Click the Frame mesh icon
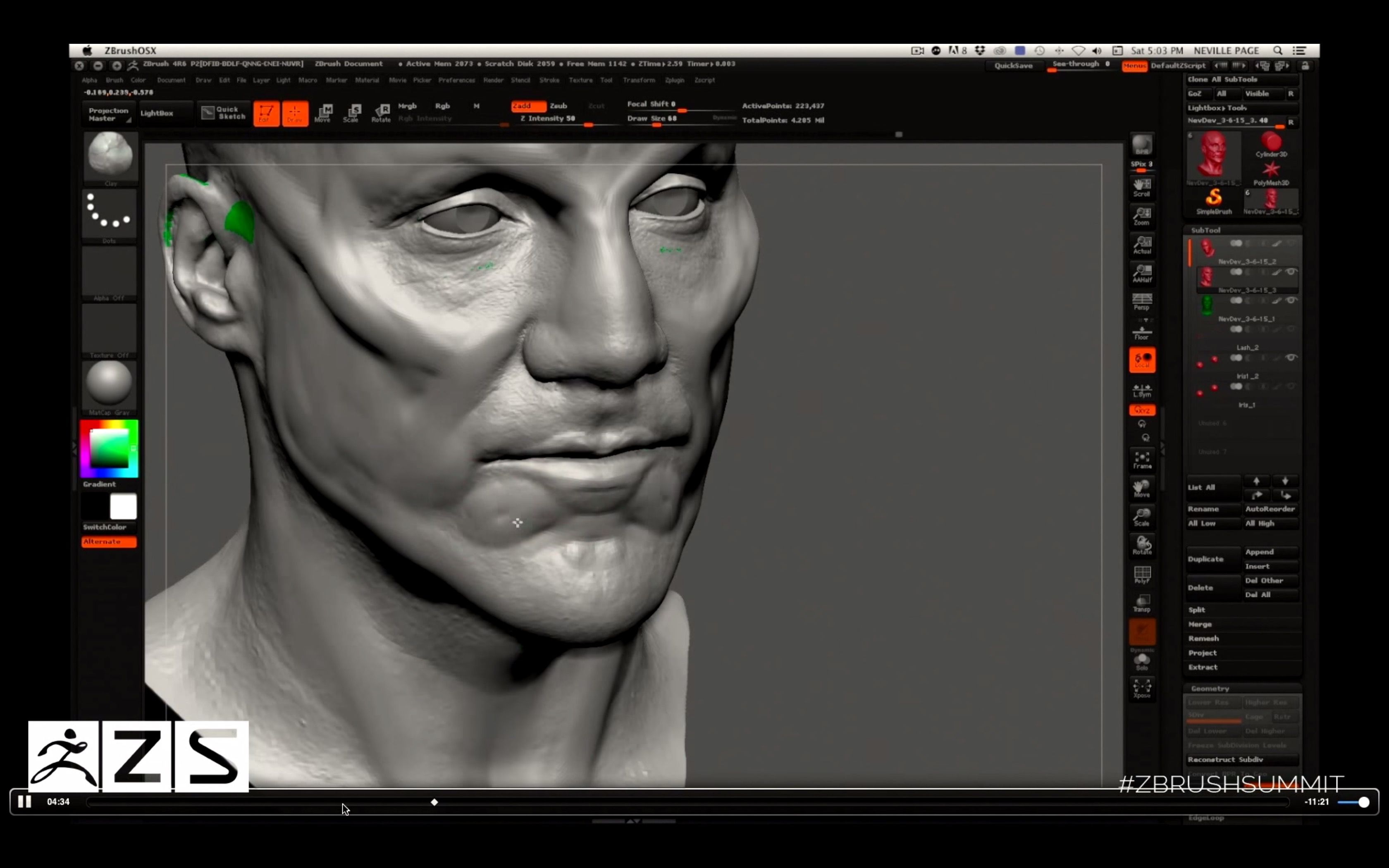This screenshot has height=868, width=1389. tap(1142, 459)
